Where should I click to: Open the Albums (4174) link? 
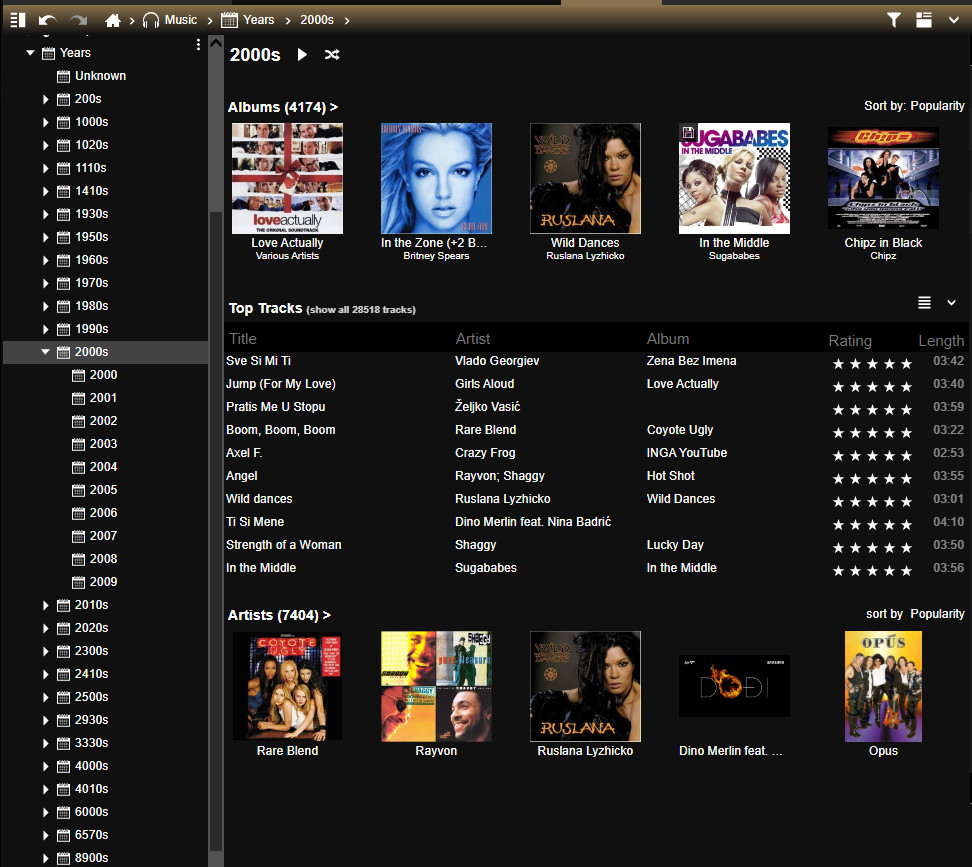tap(282, 107)
